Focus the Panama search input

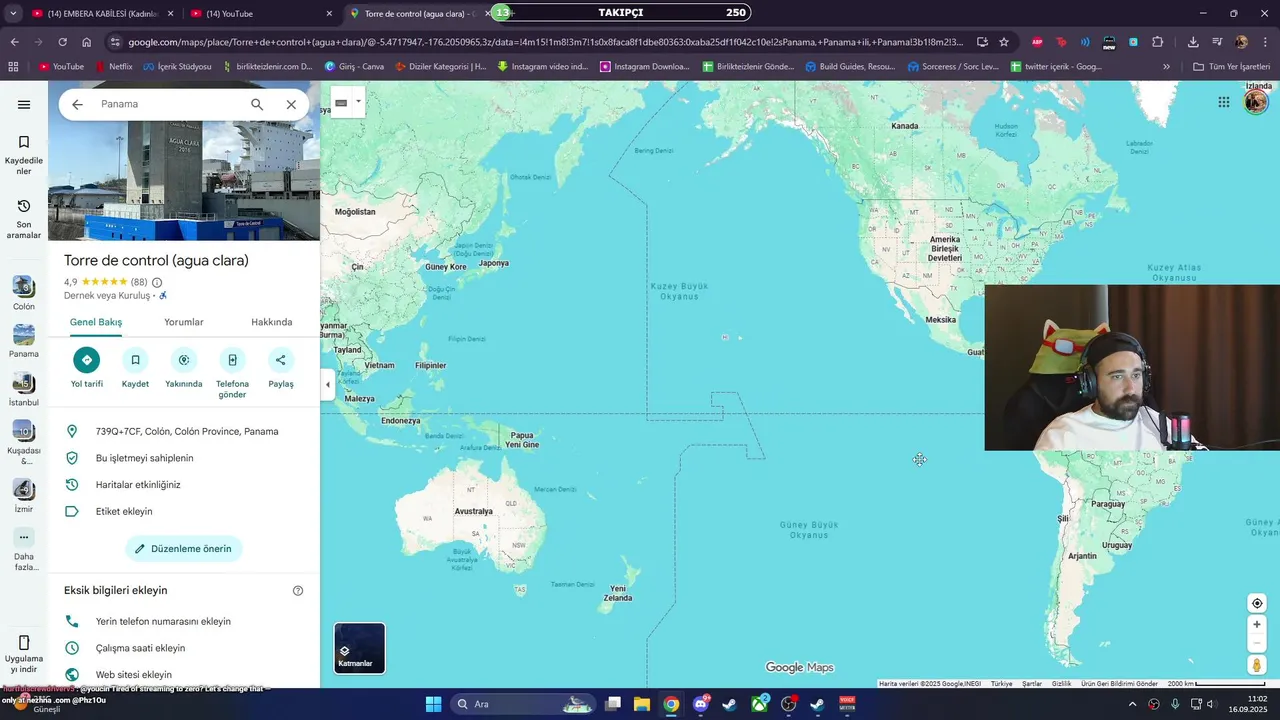point(168,104)
